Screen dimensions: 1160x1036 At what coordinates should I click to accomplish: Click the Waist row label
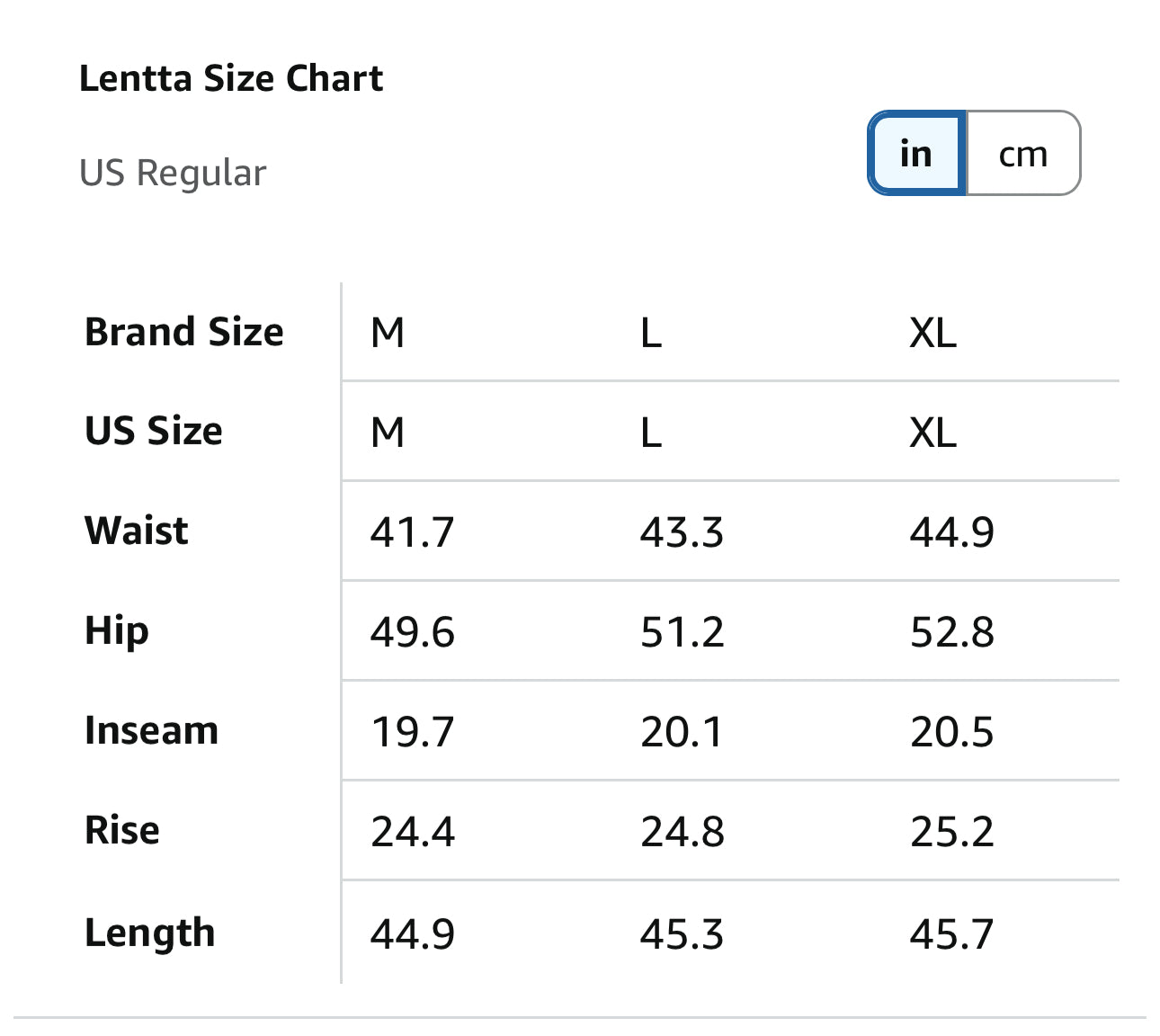137,531
